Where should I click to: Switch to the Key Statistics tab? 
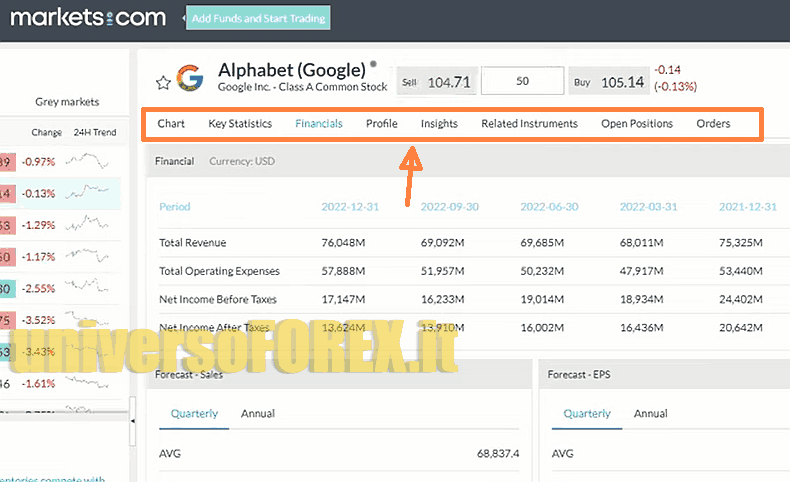[x=240, y=124]
